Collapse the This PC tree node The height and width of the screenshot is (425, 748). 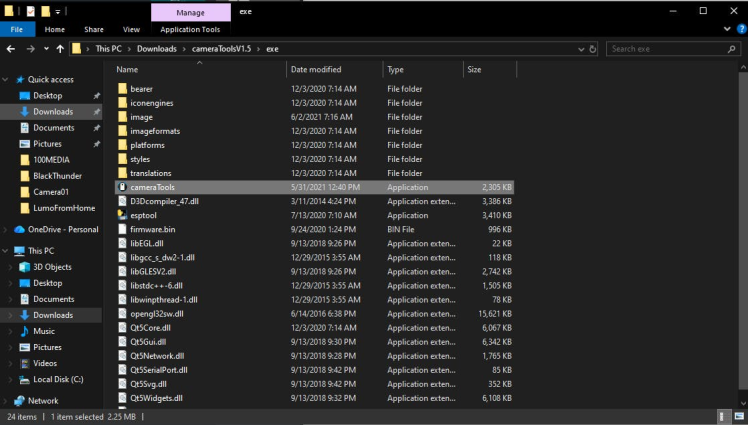pos(8,251)
